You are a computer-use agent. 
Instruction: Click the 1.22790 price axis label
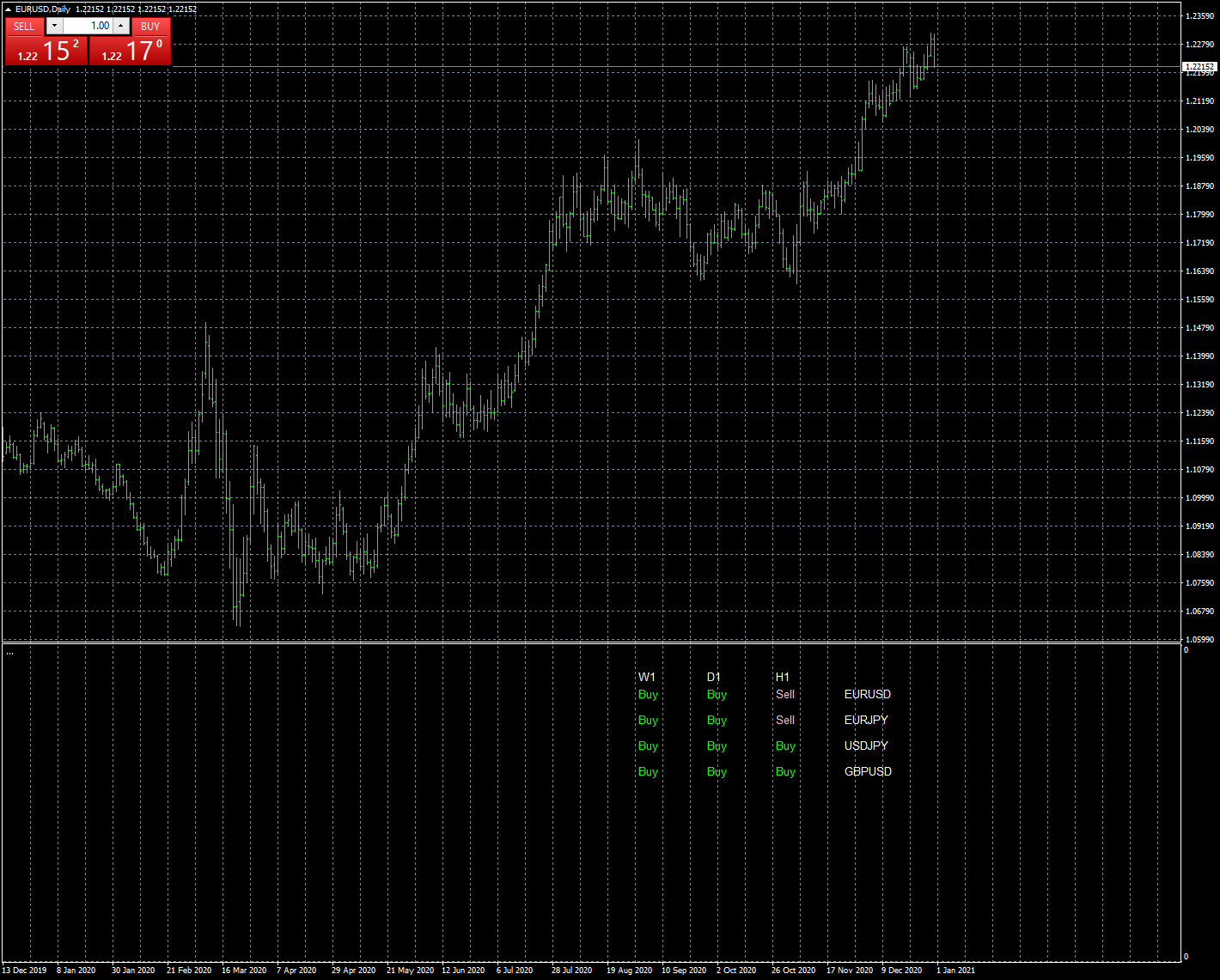coord(1199,45)
